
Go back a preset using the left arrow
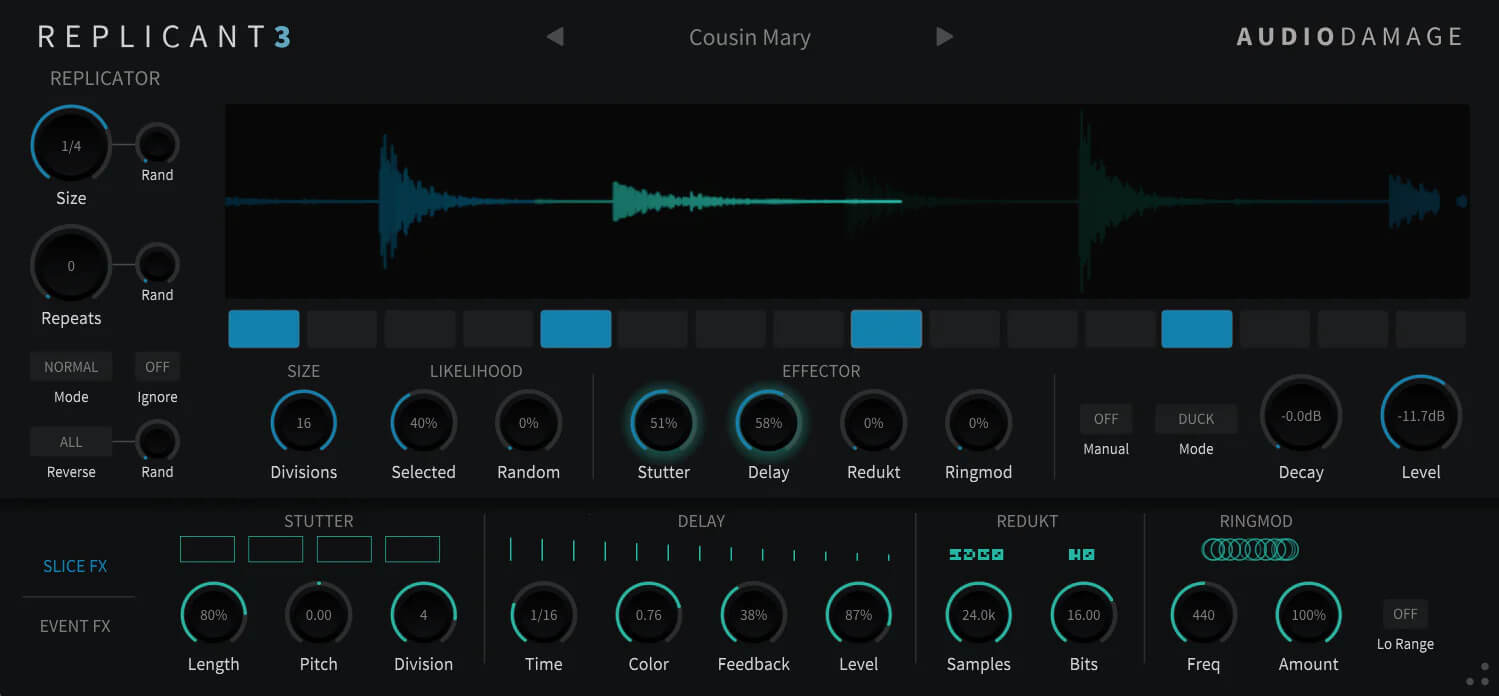coord(555,36)
